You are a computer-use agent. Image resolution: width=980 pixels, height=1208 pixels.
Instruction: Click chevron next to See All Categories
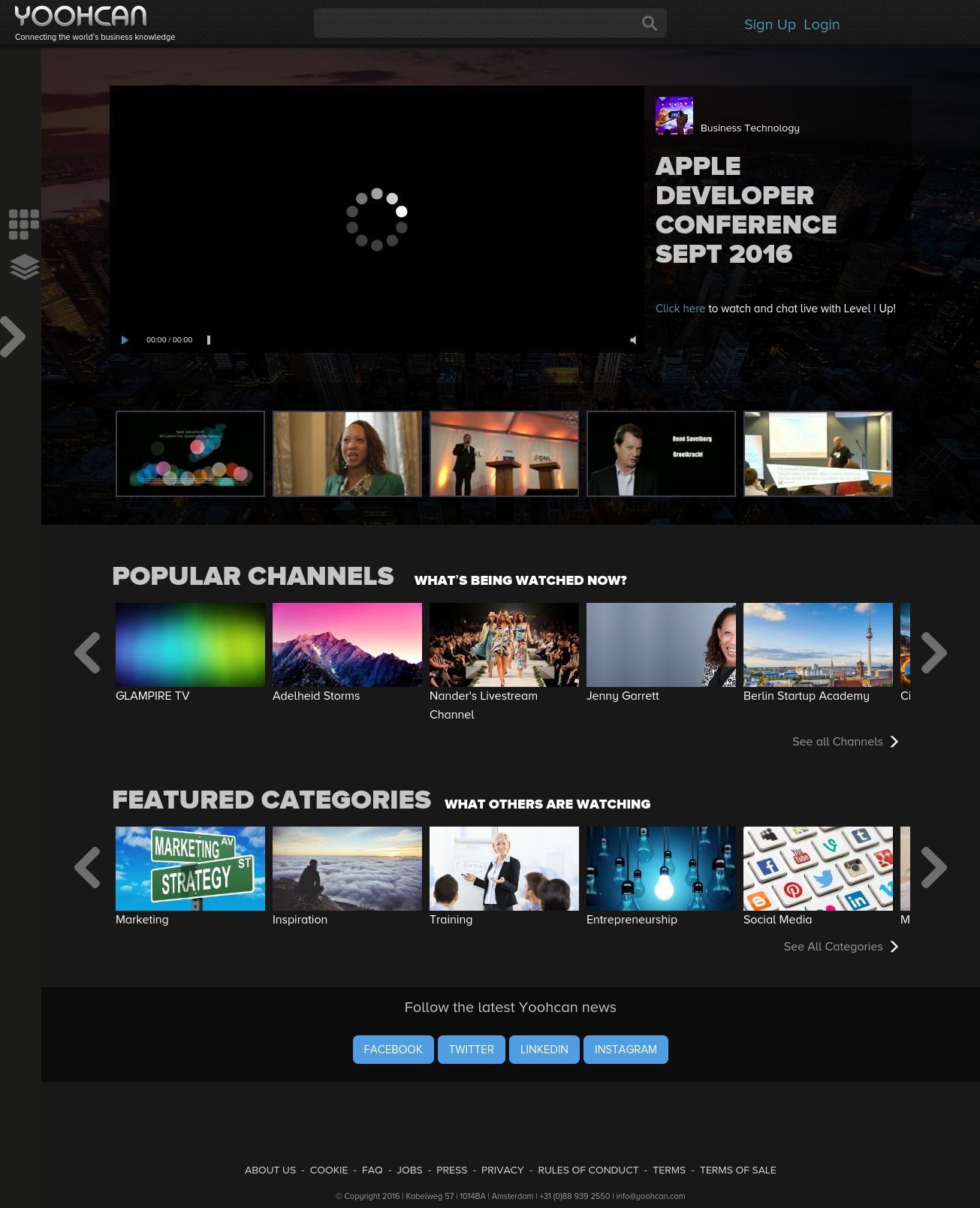point(894,947)
